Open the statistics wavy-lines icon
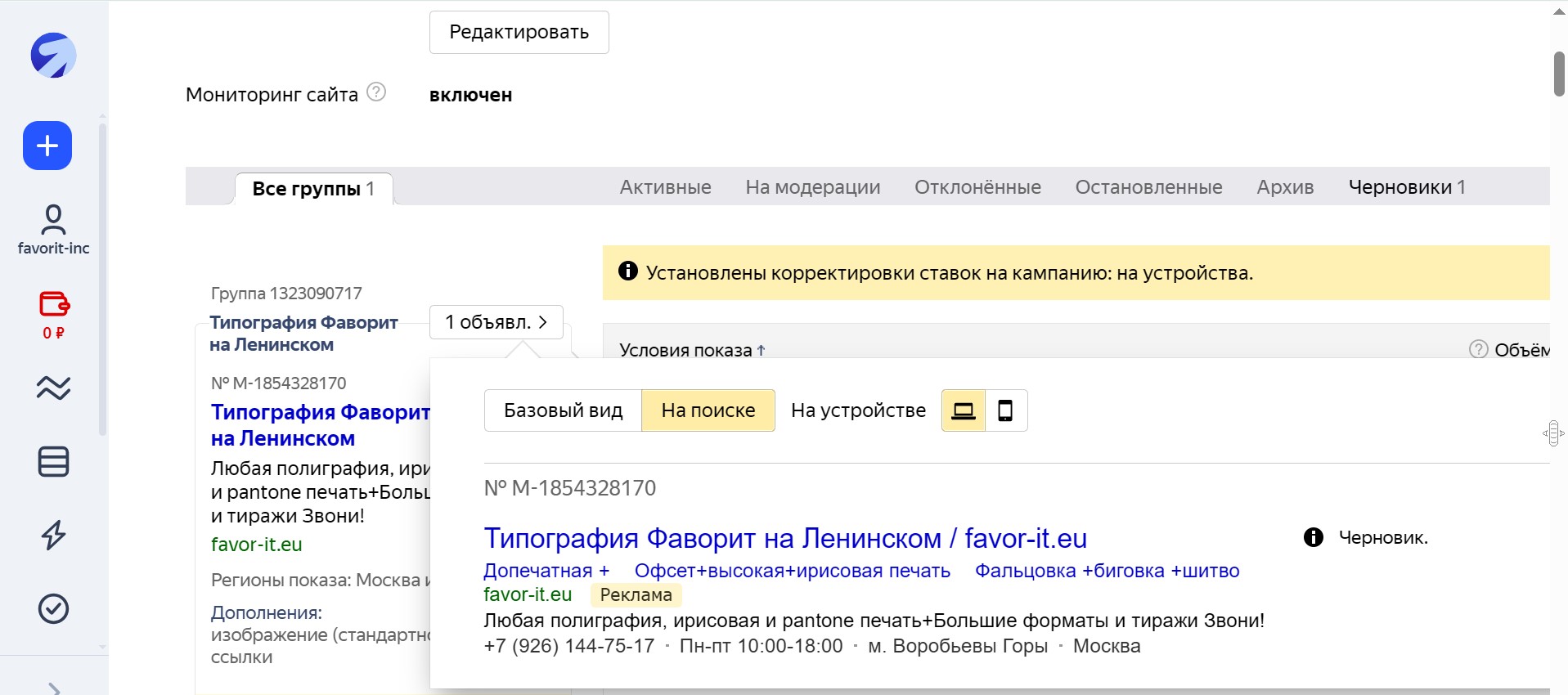The width and height of the screenshot is (1568, 695). (53, 388)
